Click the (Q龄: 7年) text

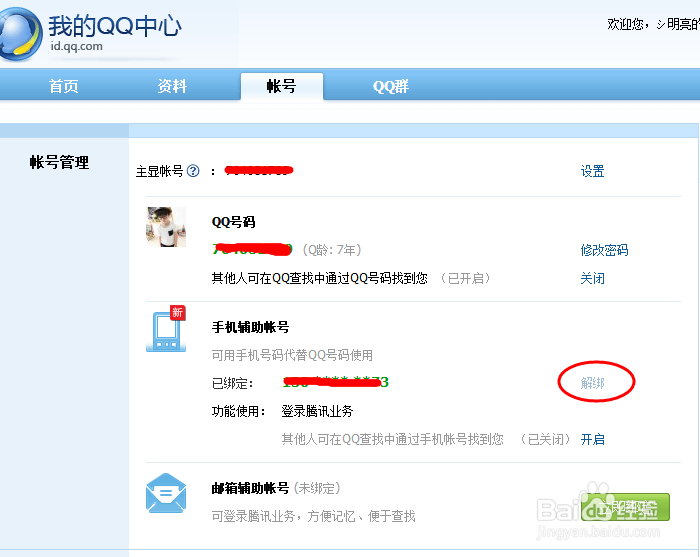coord(332,250)
